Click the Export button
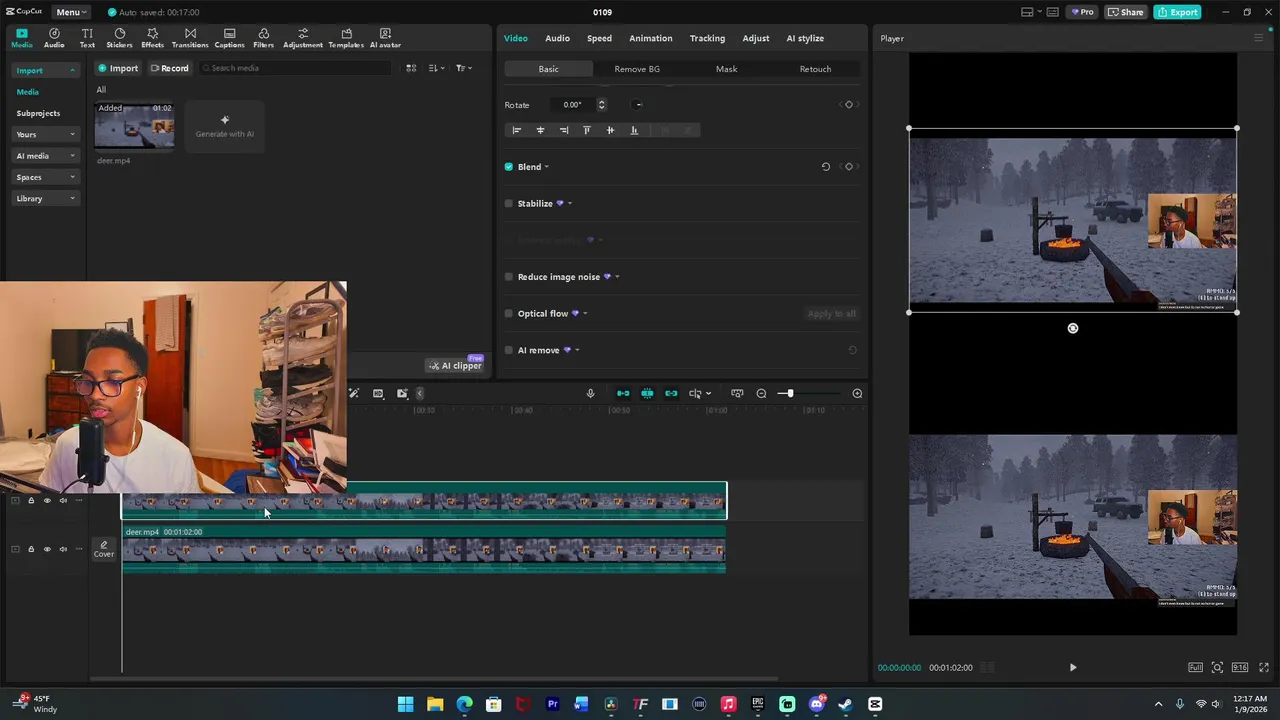1280x720 pixels. tap(1177, 12)
